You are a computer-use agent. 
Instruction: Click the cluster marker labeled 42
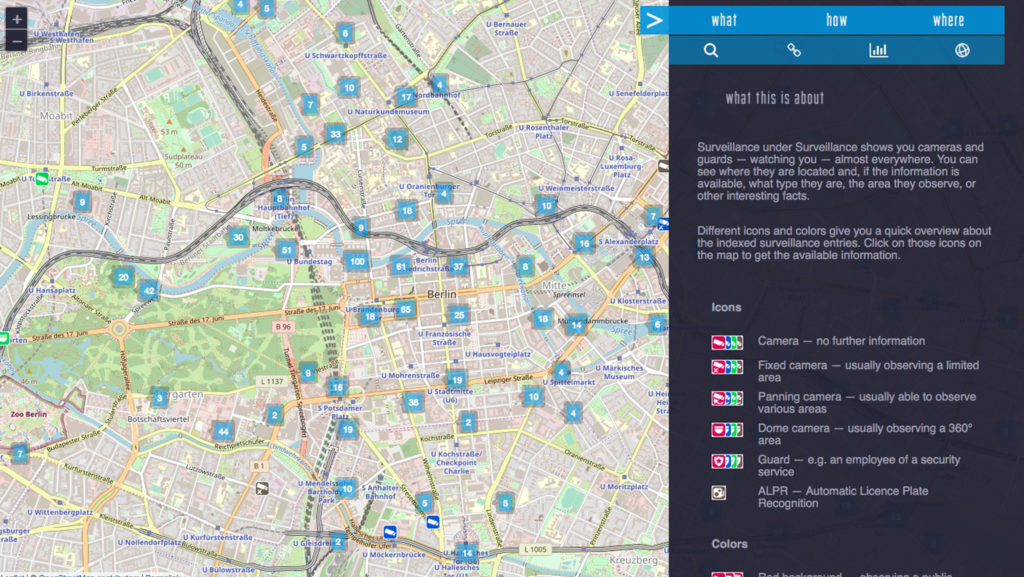pos(149,292)
